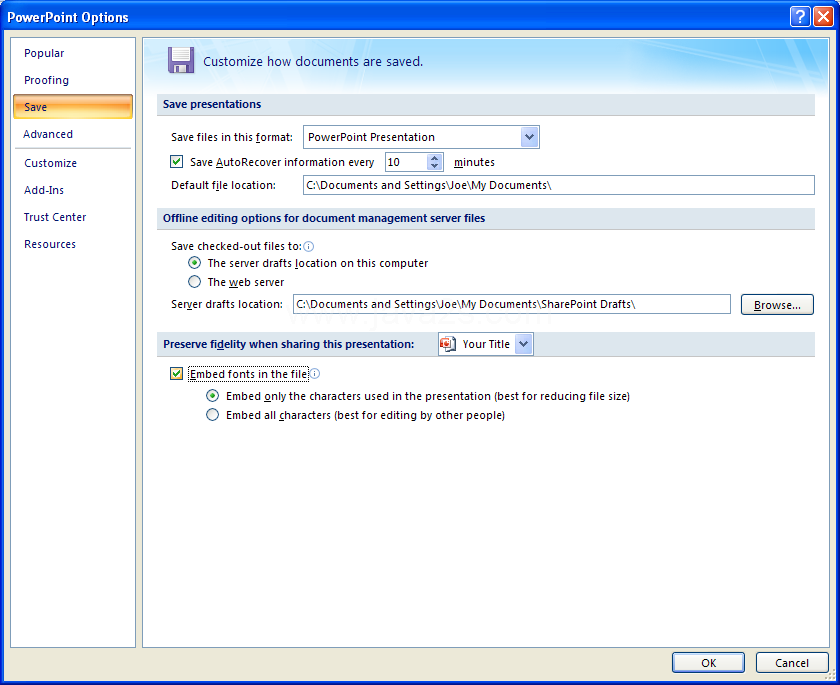Expand the Your Title presentation dropdown arrow
This screenshot has height=685, width=840.
[523, 344]
